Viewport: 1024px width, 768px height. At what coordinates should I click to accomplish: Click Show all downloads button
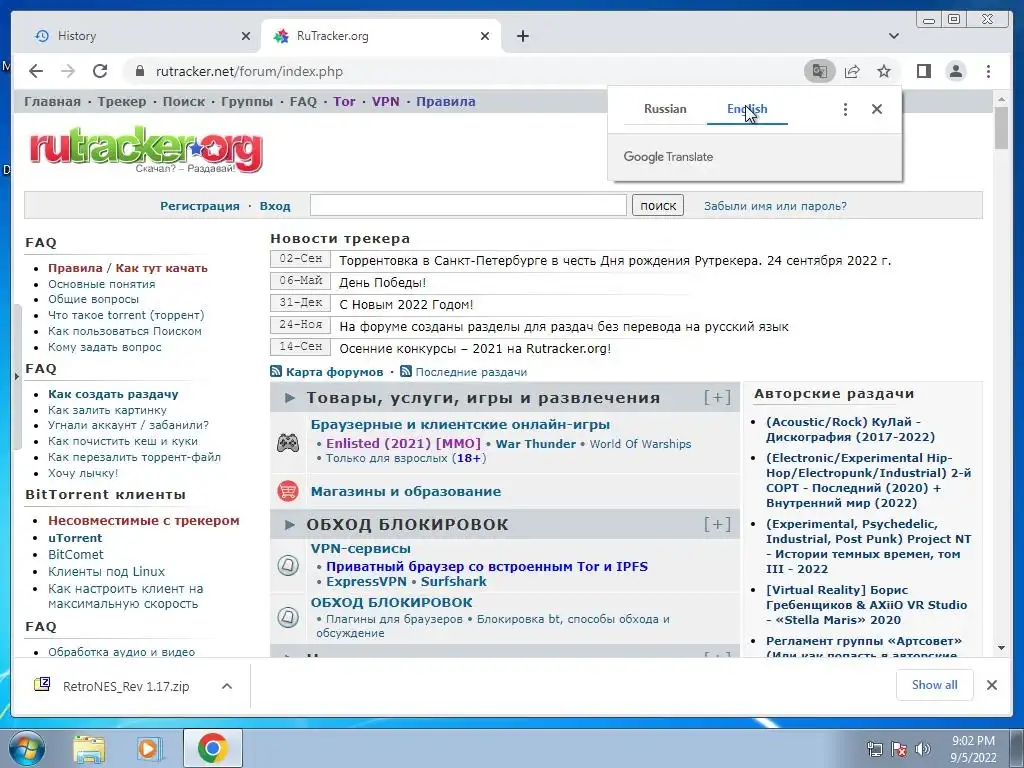[x=935, y=685]
